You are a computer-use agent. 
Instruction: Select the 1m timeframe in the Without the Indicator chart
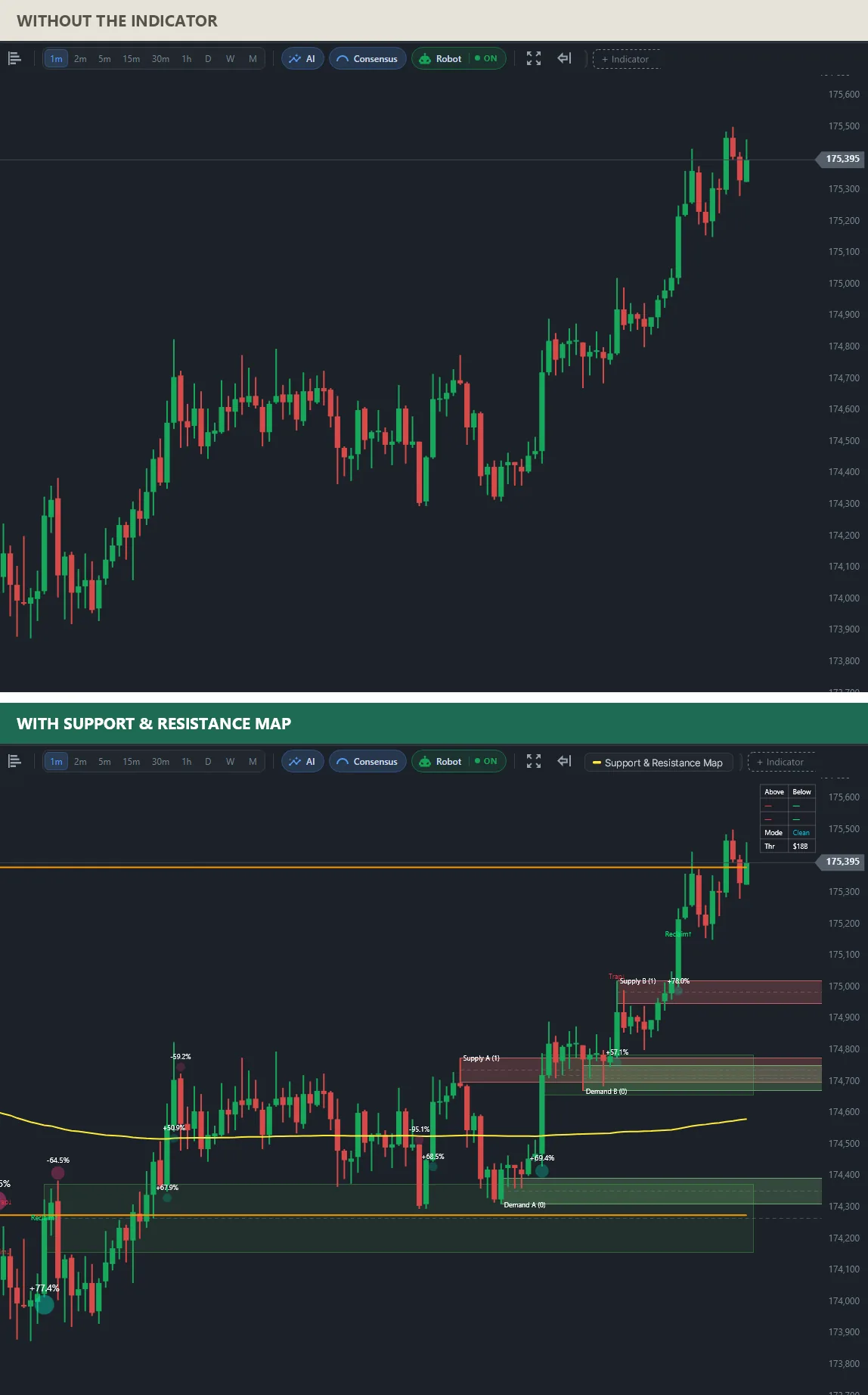pos(56,59)
